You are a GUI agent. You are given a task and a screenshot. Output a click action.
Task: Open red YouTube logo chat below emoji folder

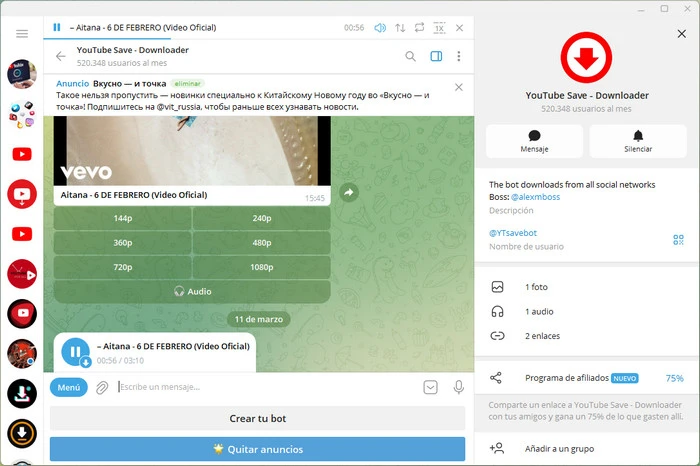coord(22,154)
